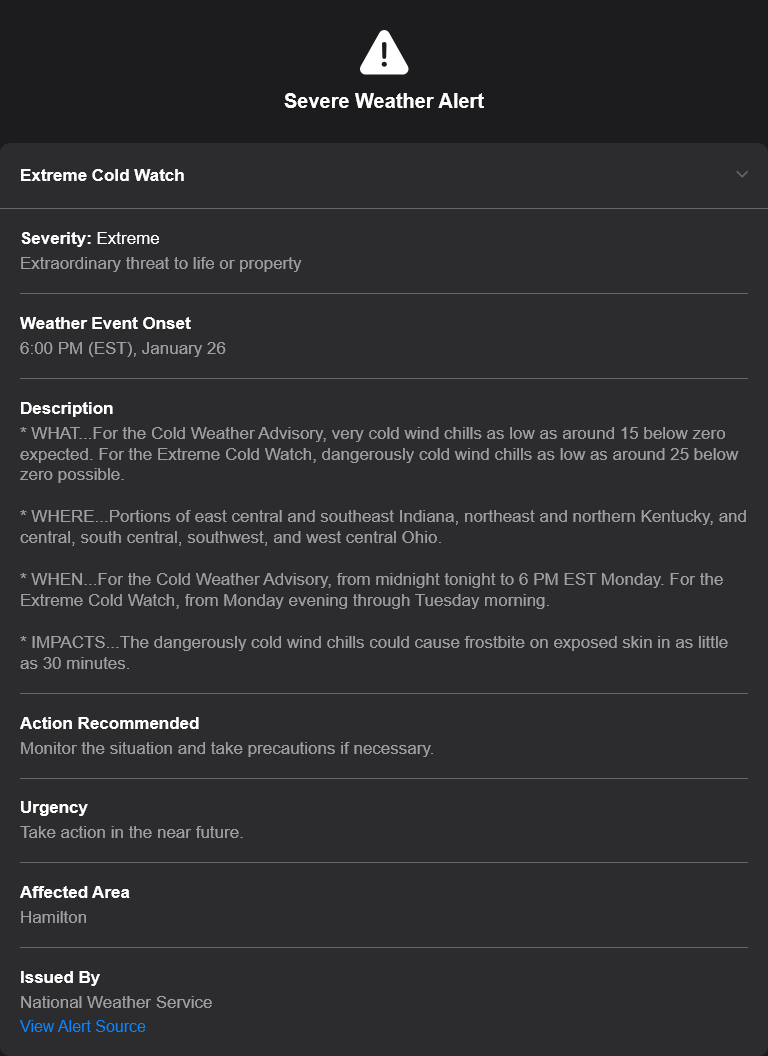The image size is (768, 1056).
Task: Click the Extreme Cold Watch header title
Action: pos(102,175)
